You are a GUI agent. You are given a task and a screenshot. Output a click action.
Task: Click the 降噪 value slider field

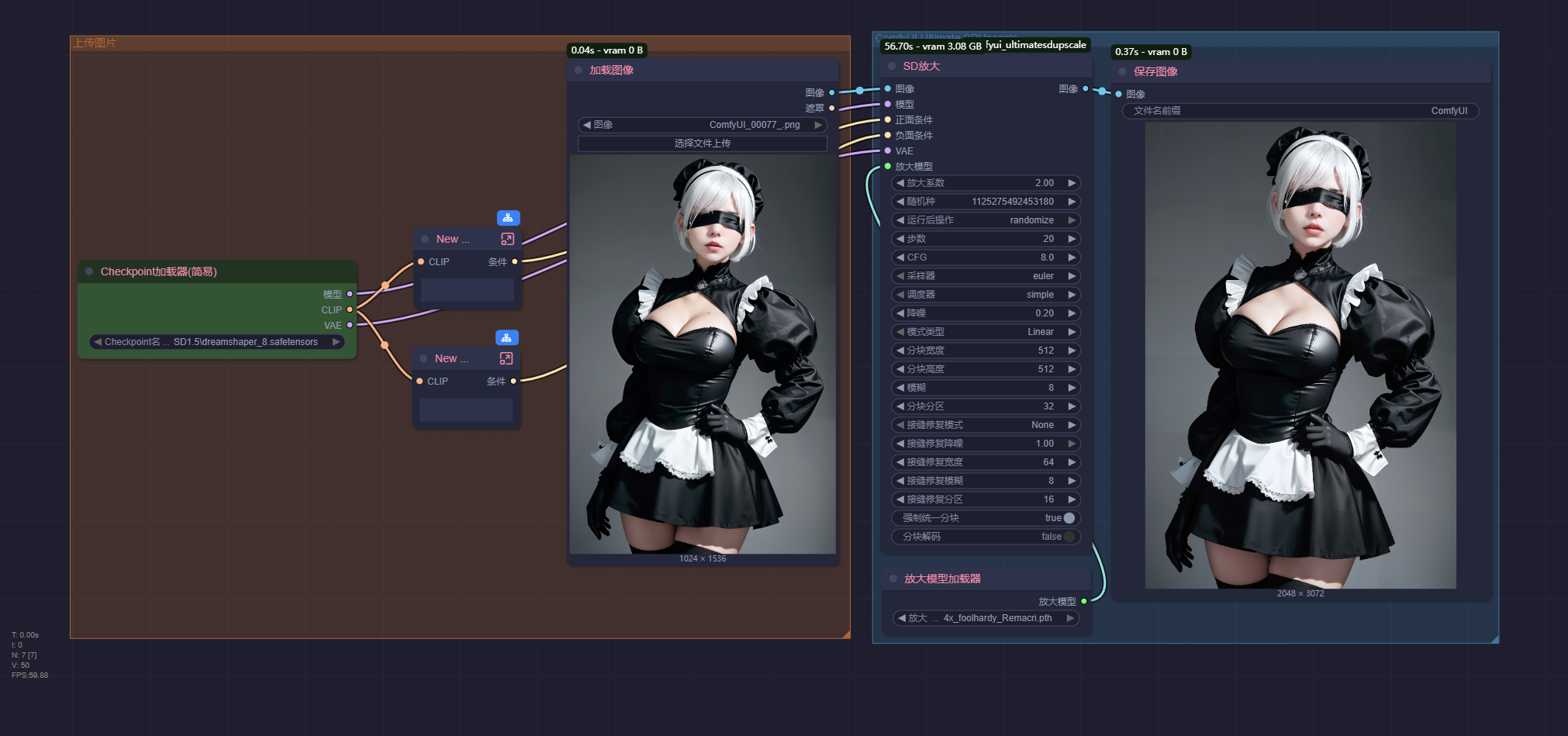pyautogui.click(x=985, y=313)
